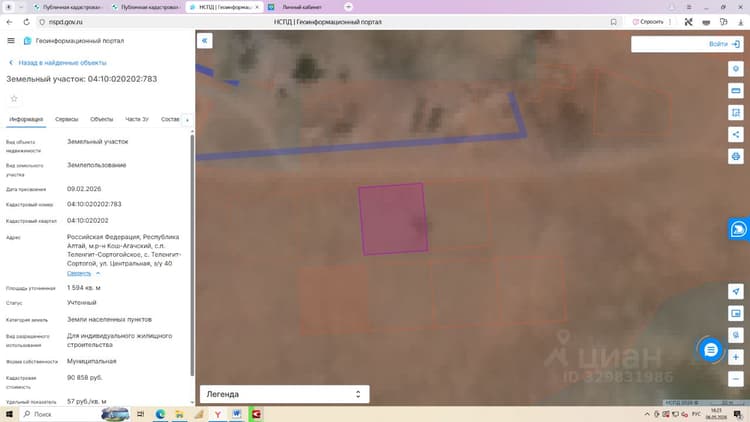Viewport: 750px width, 422px height.
Task: Click the area value 1 594 кв. м
Action: [84, 288]
